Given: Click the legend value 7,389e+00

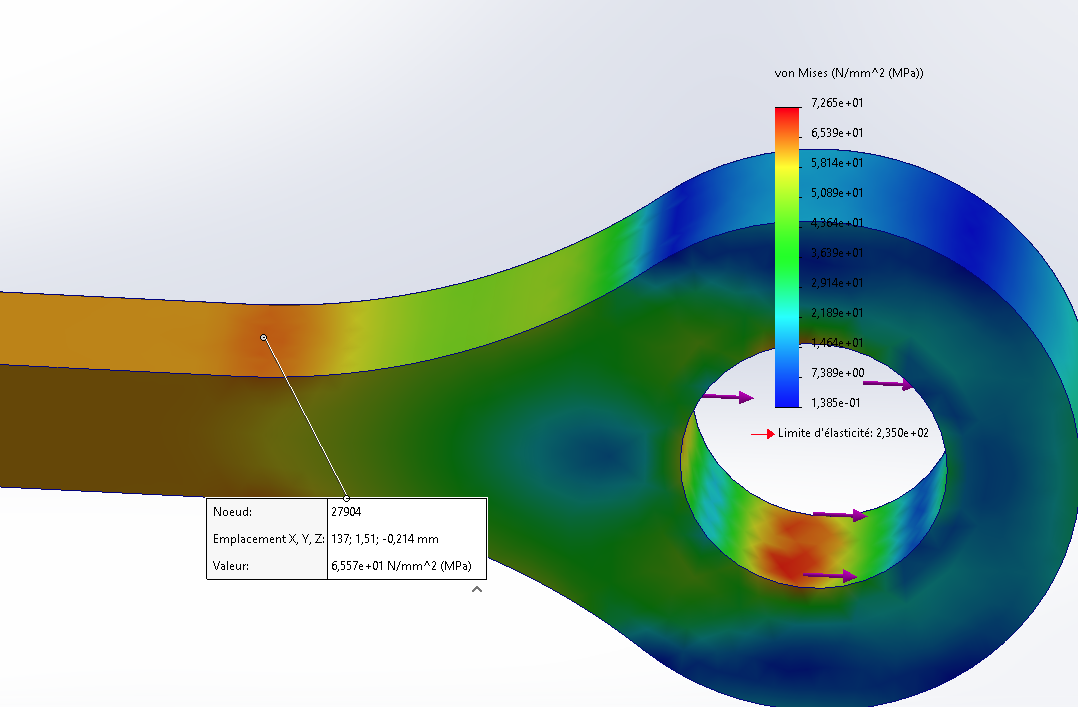Looking at the screenshot, I should (837, 373).
